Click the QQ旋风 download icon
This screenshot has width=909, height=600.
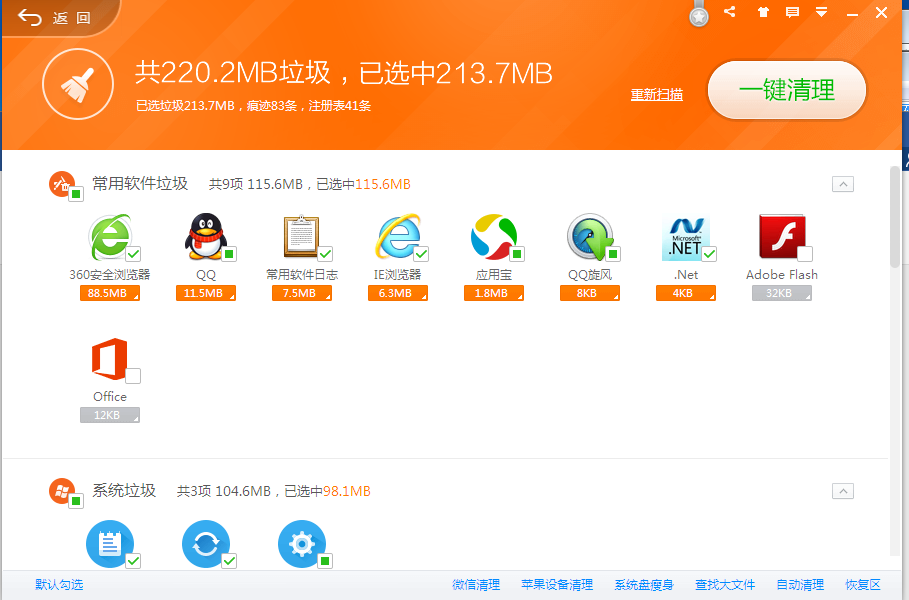[590, 237]
